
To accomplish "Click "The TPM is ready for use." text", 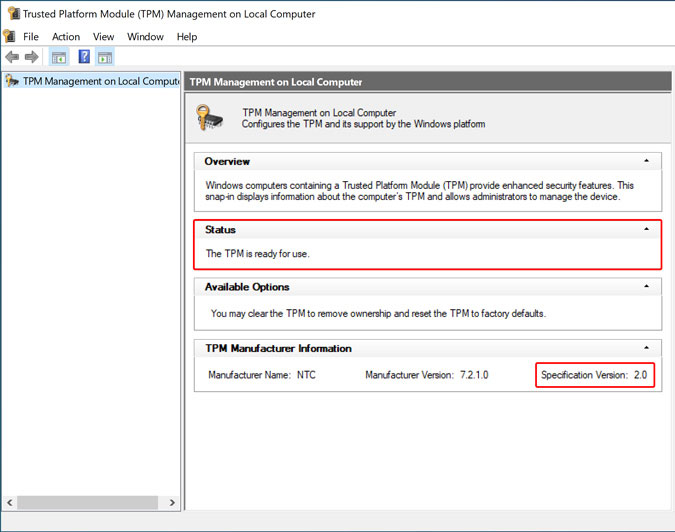I will 257,254.
